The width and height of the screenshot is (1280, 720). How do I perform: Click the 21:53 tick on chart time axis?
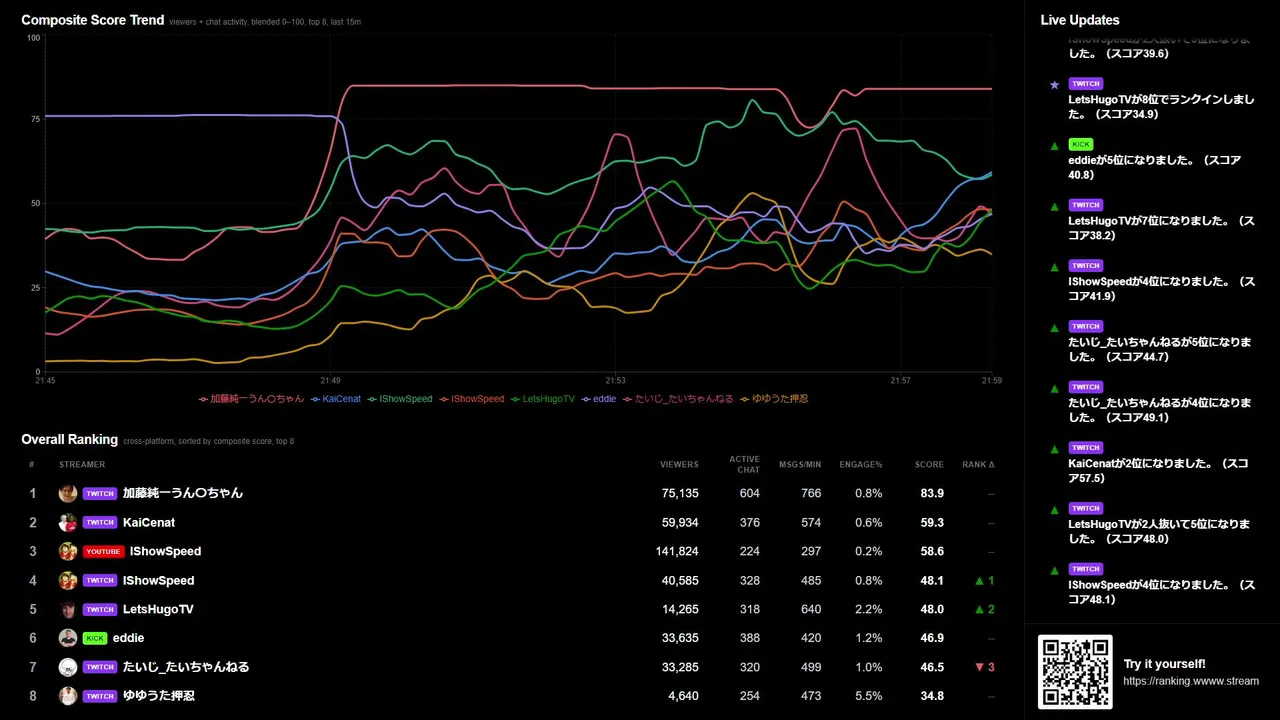click(x=615, y=380)
